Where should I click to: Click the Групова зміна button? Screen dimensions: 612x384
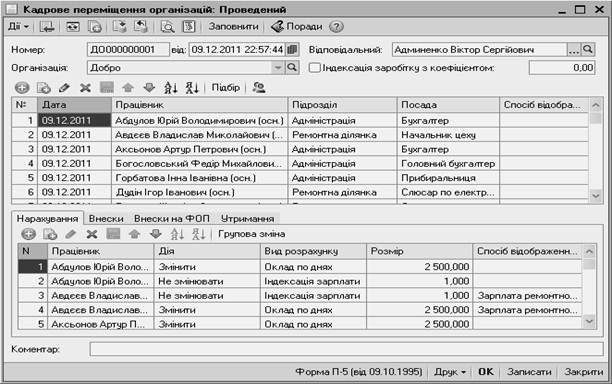[x=251, y=234]
